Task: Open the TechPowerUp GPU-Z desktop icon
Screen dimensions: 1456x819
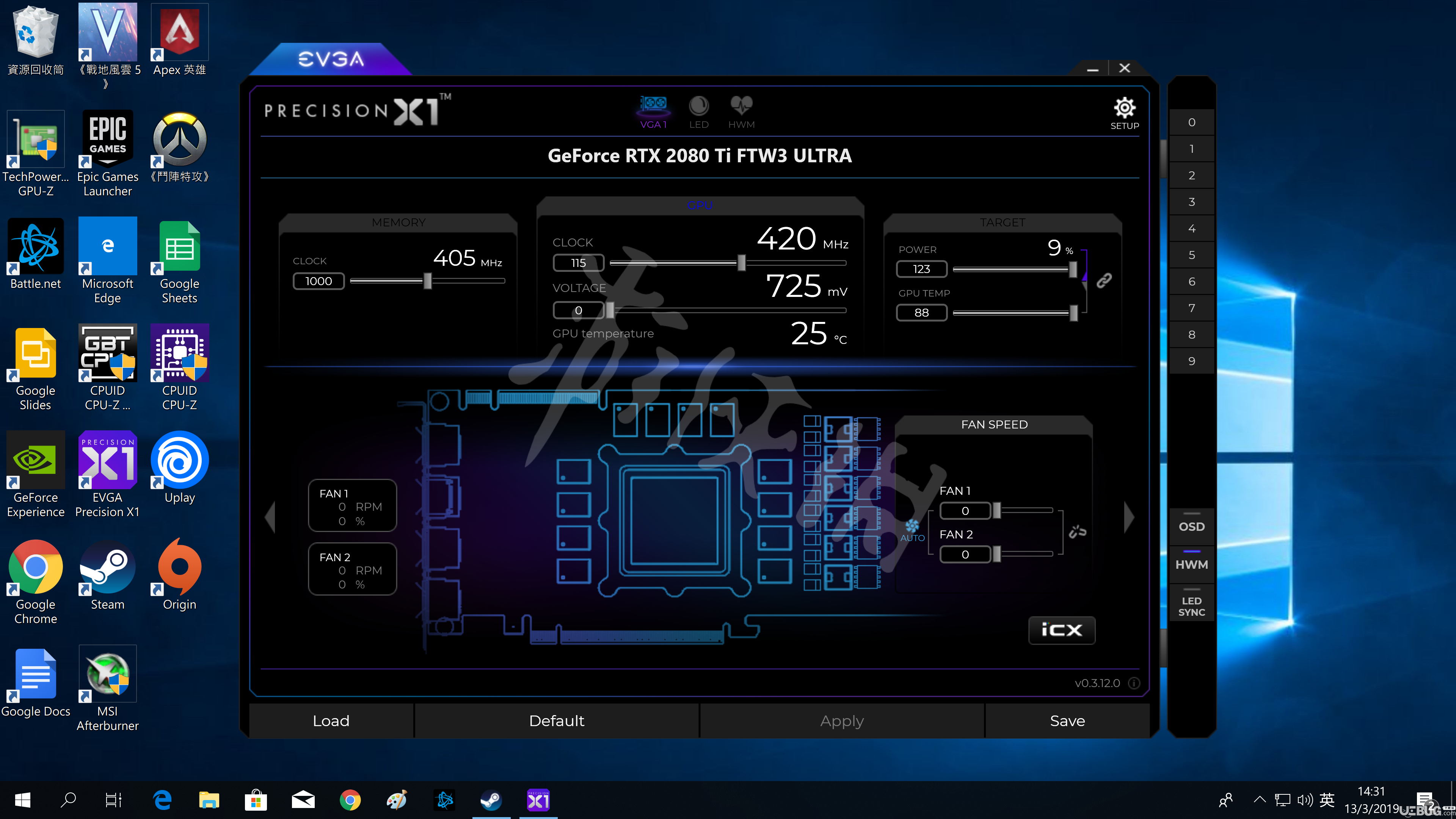Action: click(x=36, y=154)
